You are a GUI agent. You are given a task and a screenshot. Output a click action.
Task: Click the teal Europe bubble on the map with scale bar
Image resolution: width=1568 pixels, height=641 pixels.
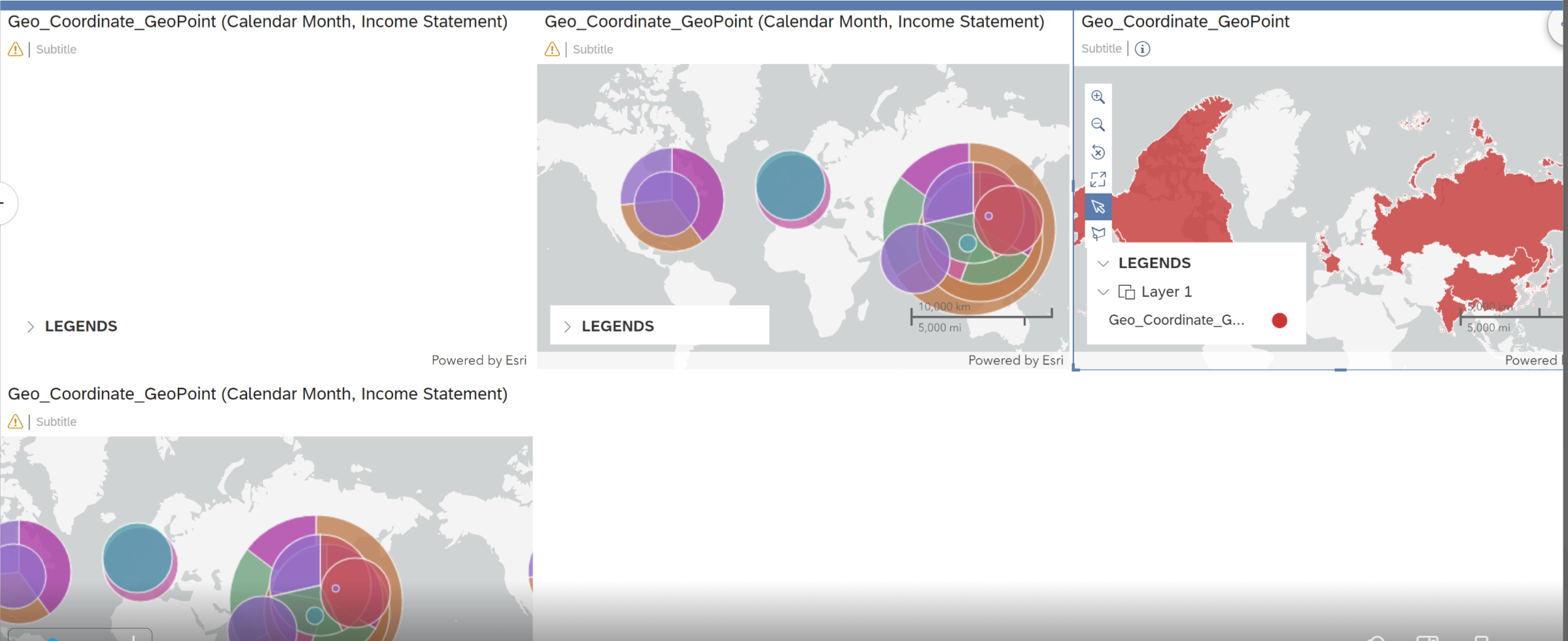pyautogui.click(x=790, y=185)
